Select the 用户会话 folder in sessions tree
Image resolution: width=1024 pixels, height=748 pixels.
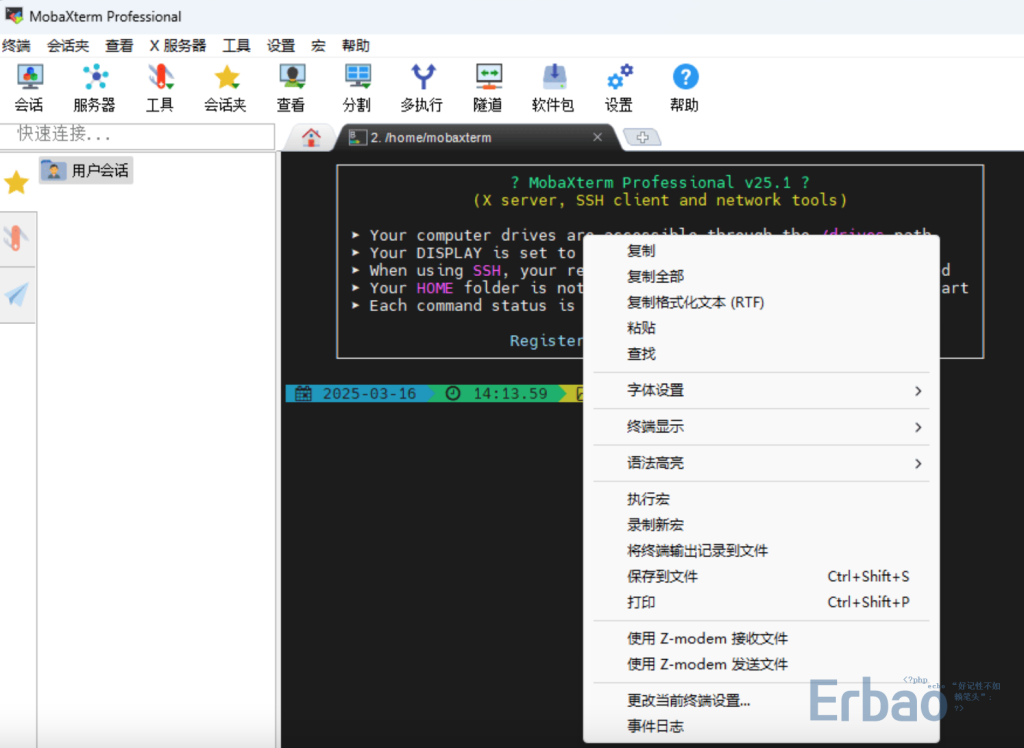(x=86, y=171)
